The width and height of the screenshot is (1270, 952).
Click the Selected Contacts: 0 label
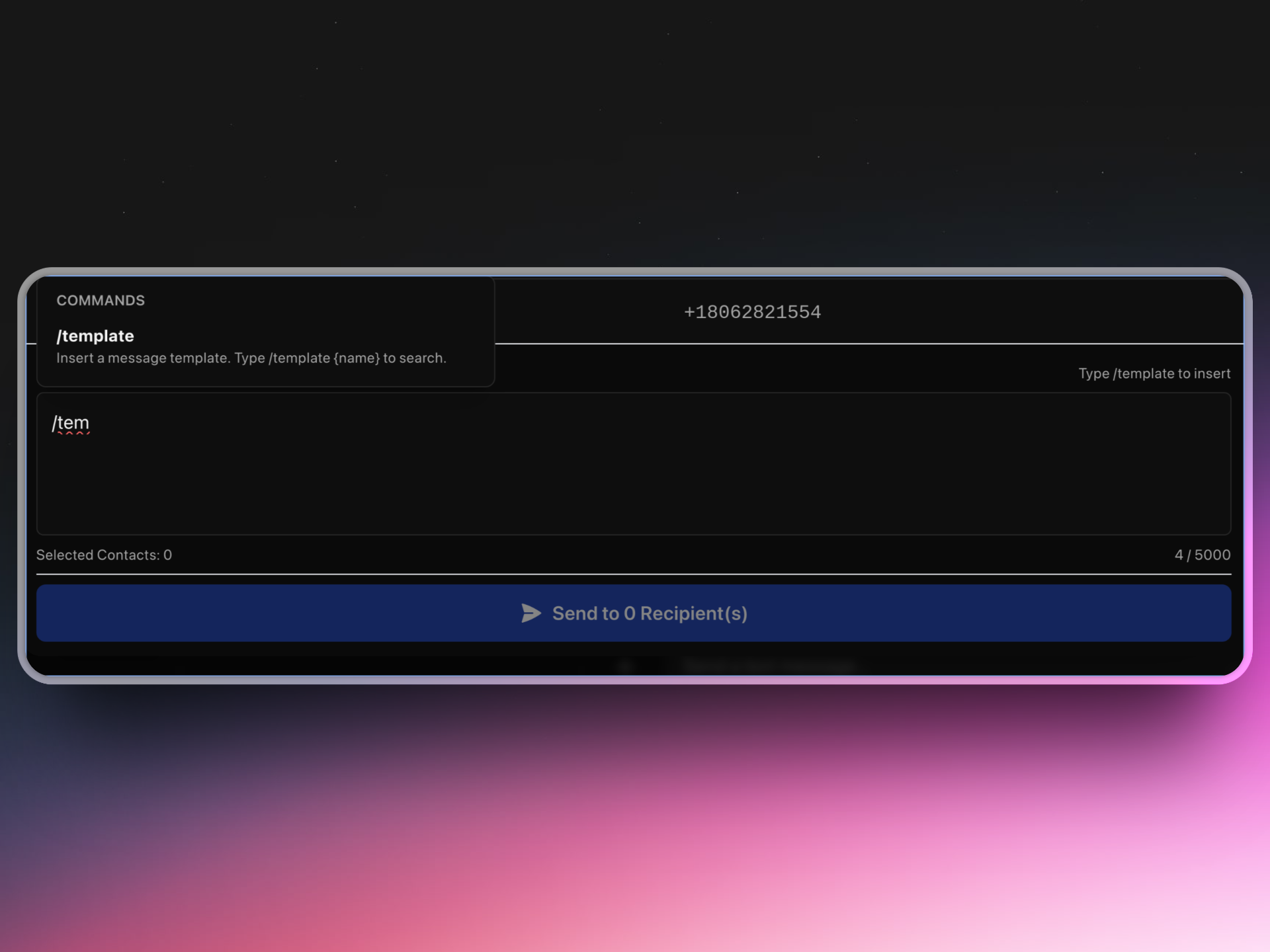coord(104,555)
